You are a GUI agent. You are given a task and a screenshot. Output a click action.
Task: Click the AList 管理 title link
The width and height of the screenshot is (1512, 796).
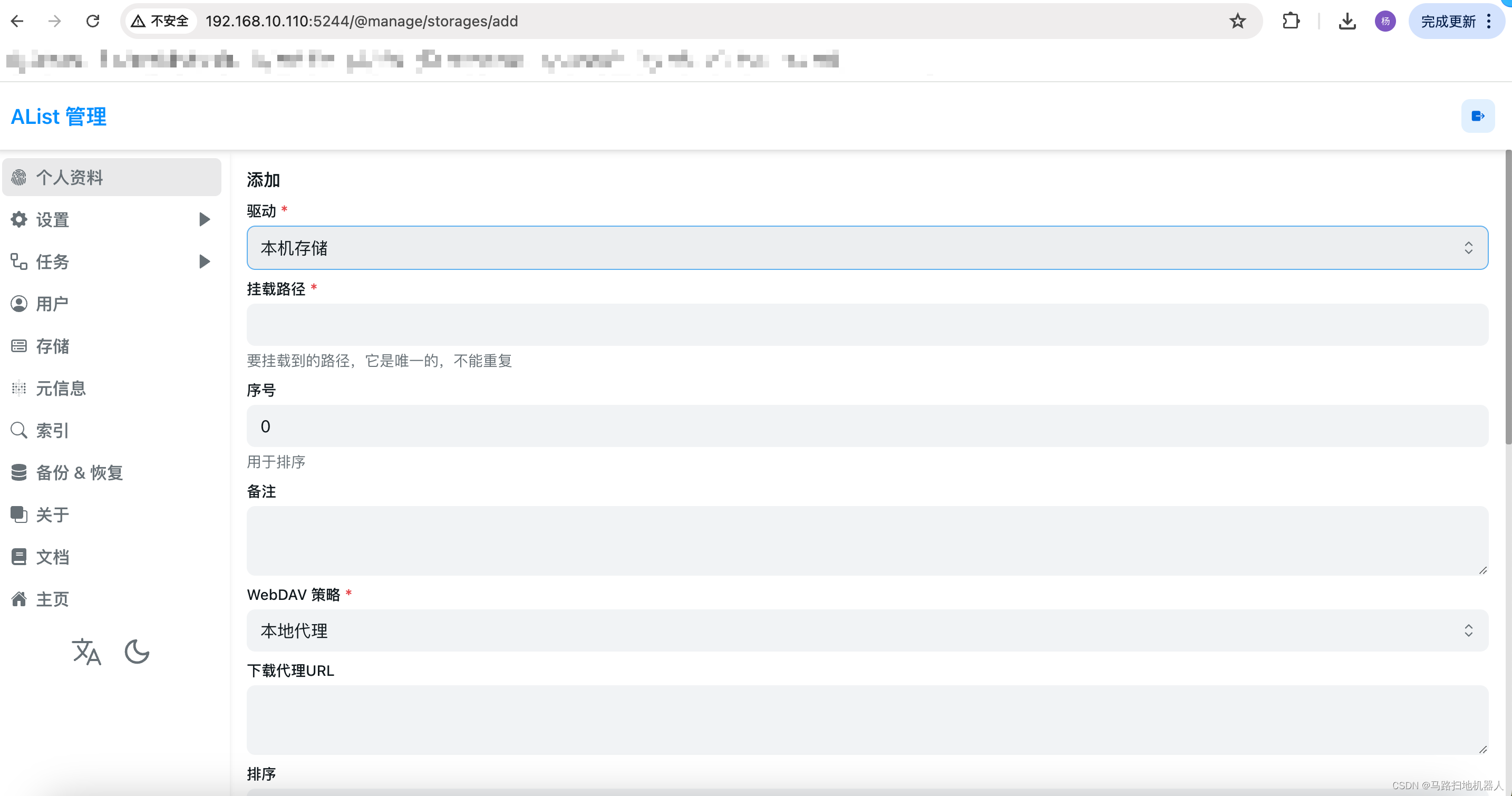point(59,116)
